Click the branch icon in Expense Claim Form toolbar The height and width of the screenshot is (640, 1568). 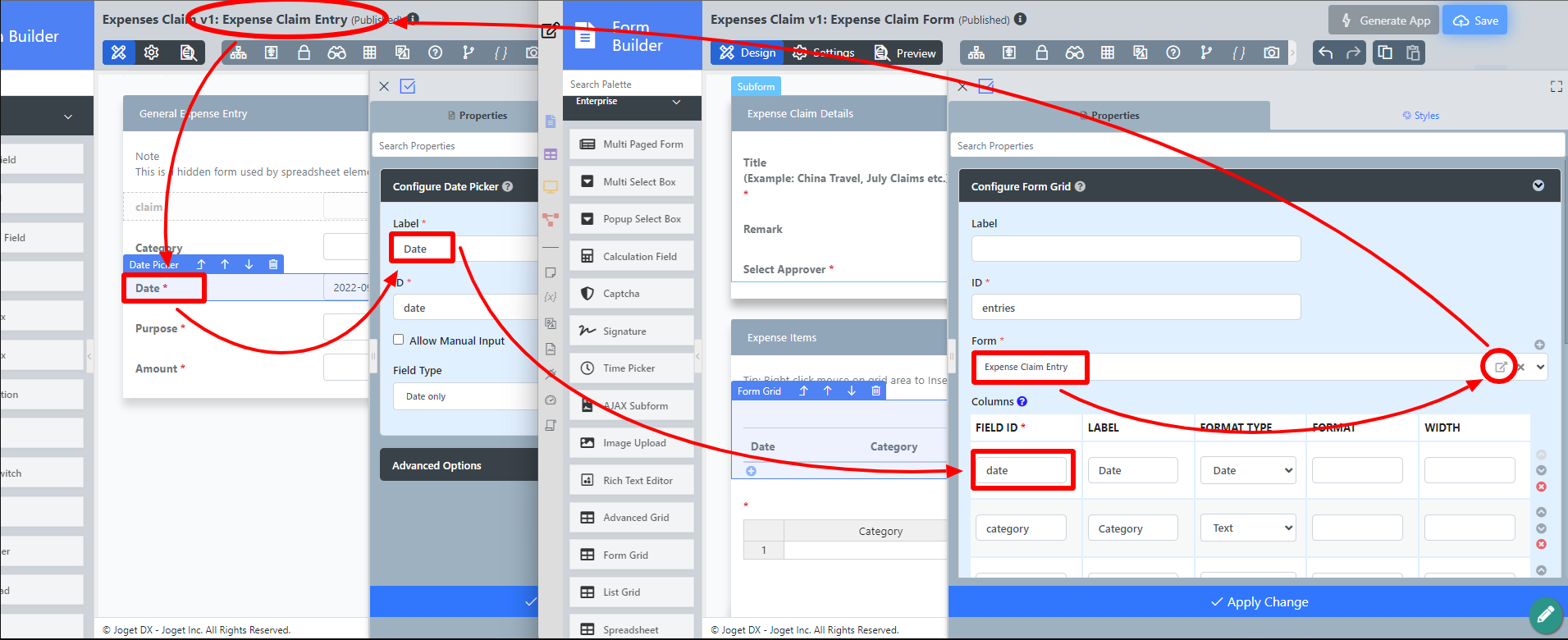click(1206, 53)
